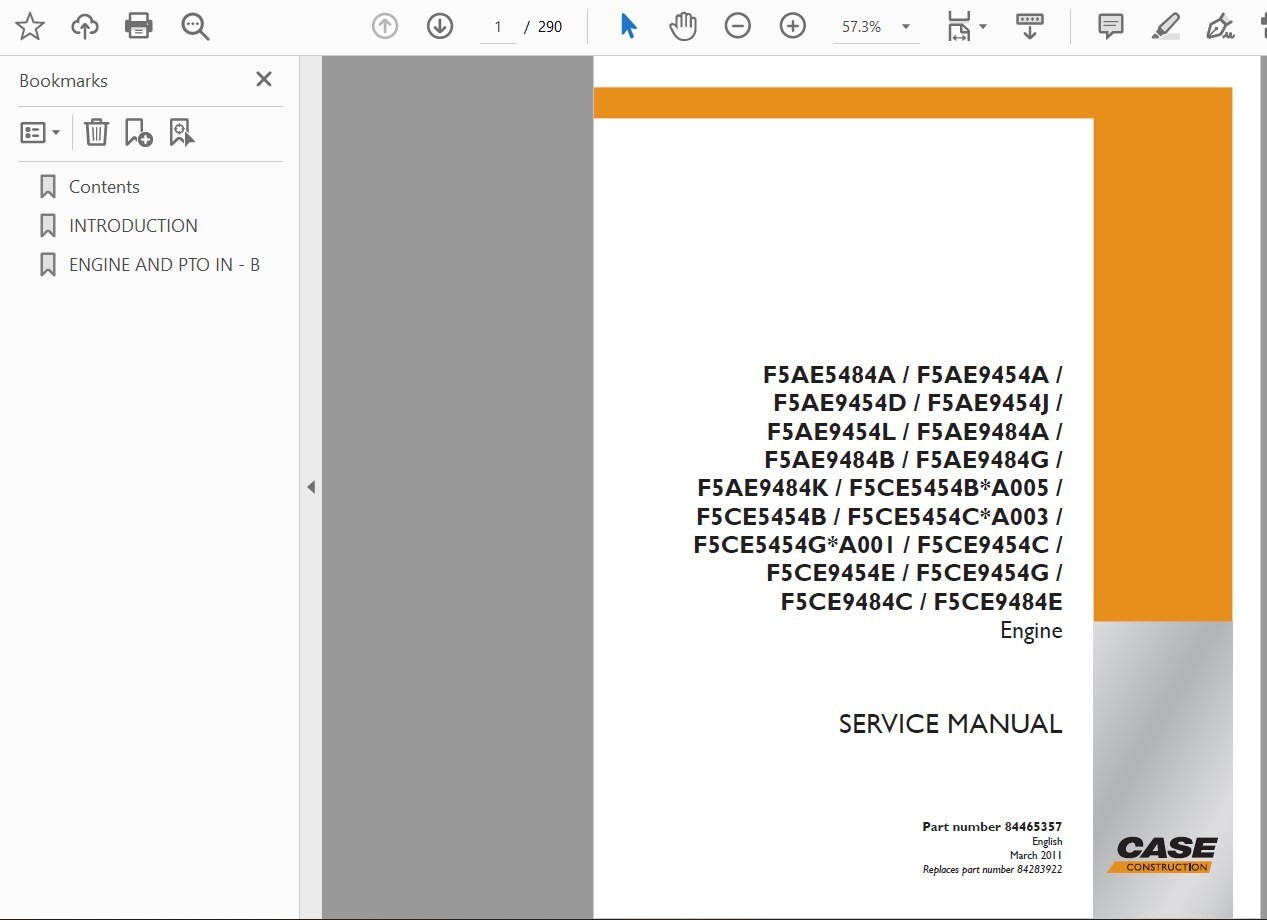Viewport: 1267px width, 920px height.
Task: Click the CASE Construction logo
Action: [1163, 855]
